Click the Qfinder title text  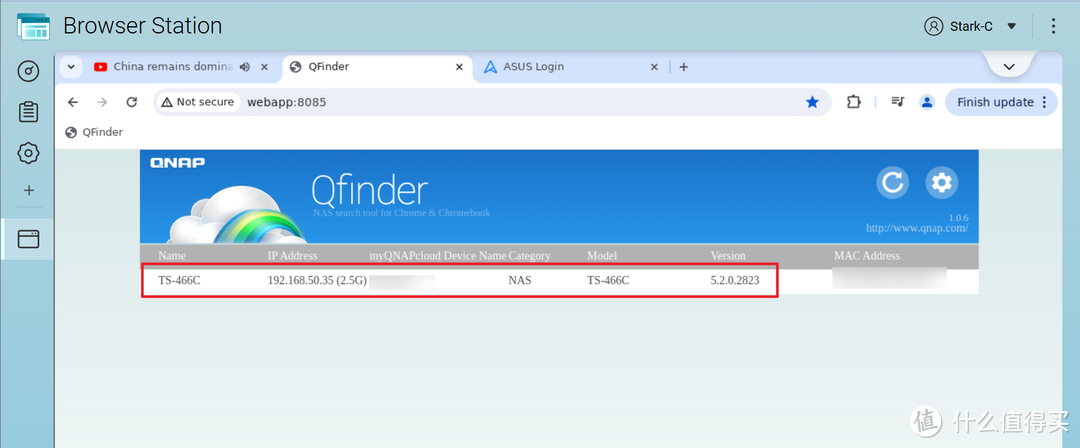[369, 190]
